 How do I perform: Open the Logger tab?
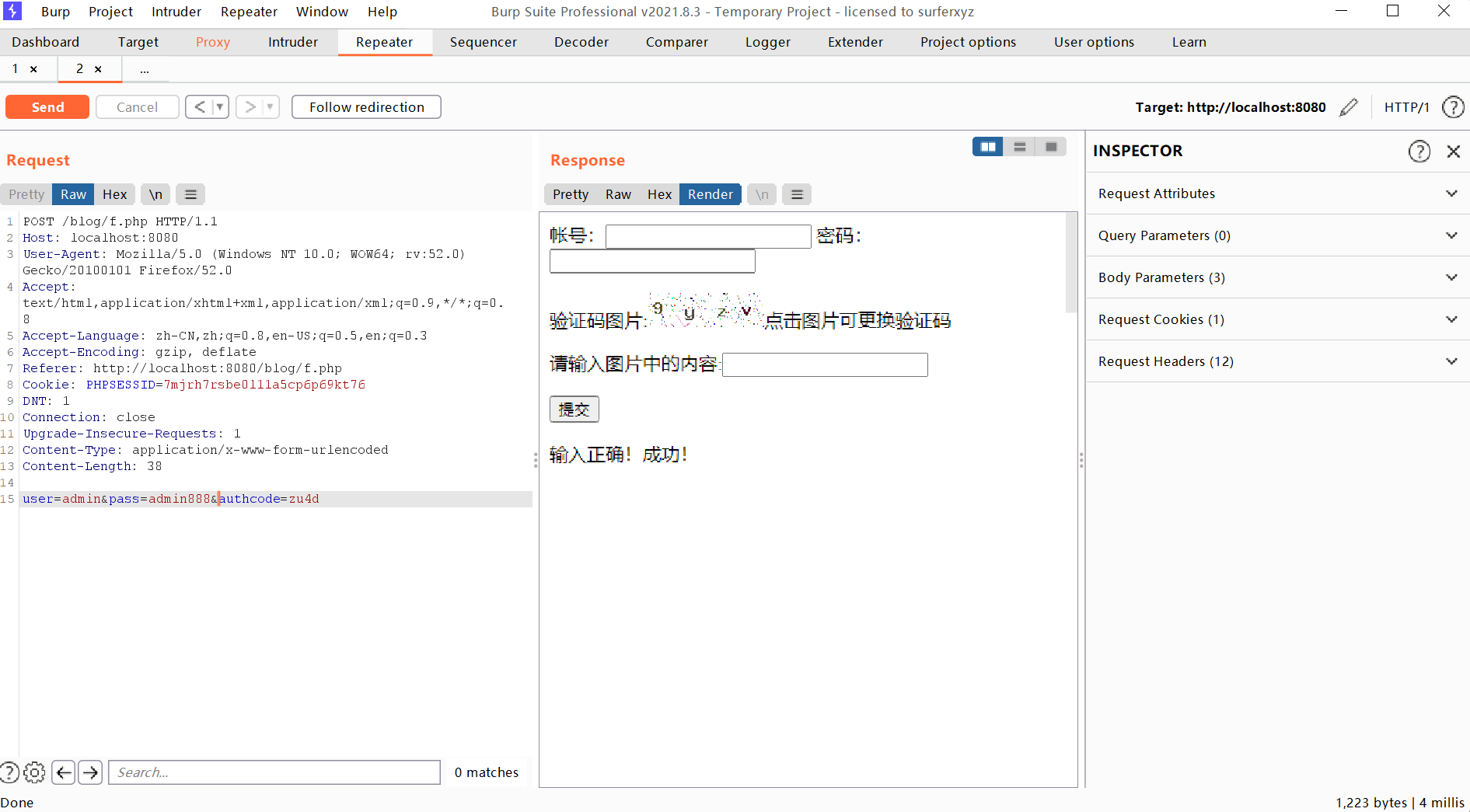(768, 42)
